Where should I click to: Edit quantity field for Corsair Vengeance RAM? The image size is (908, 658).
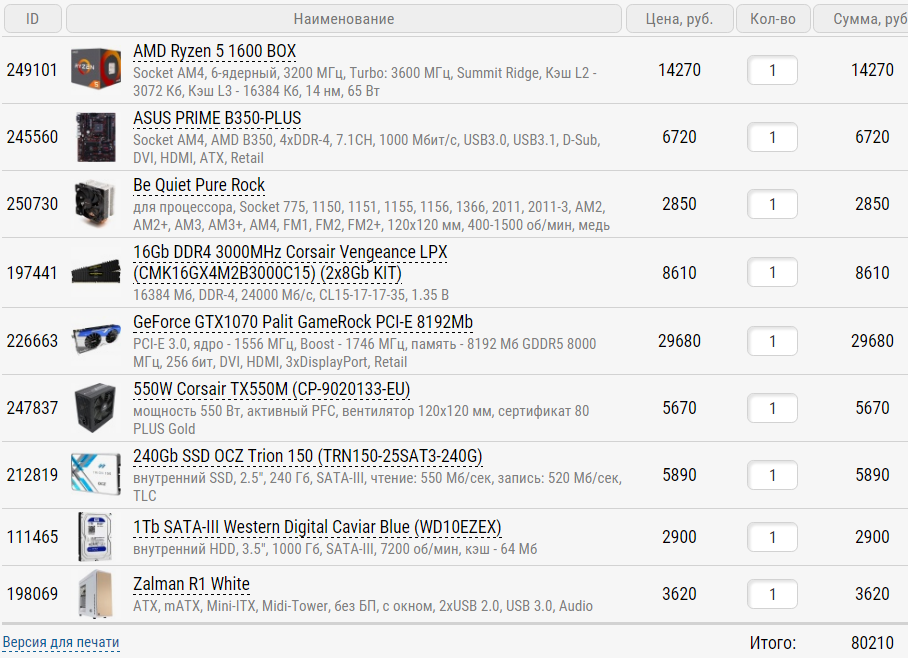coord(772,273)
